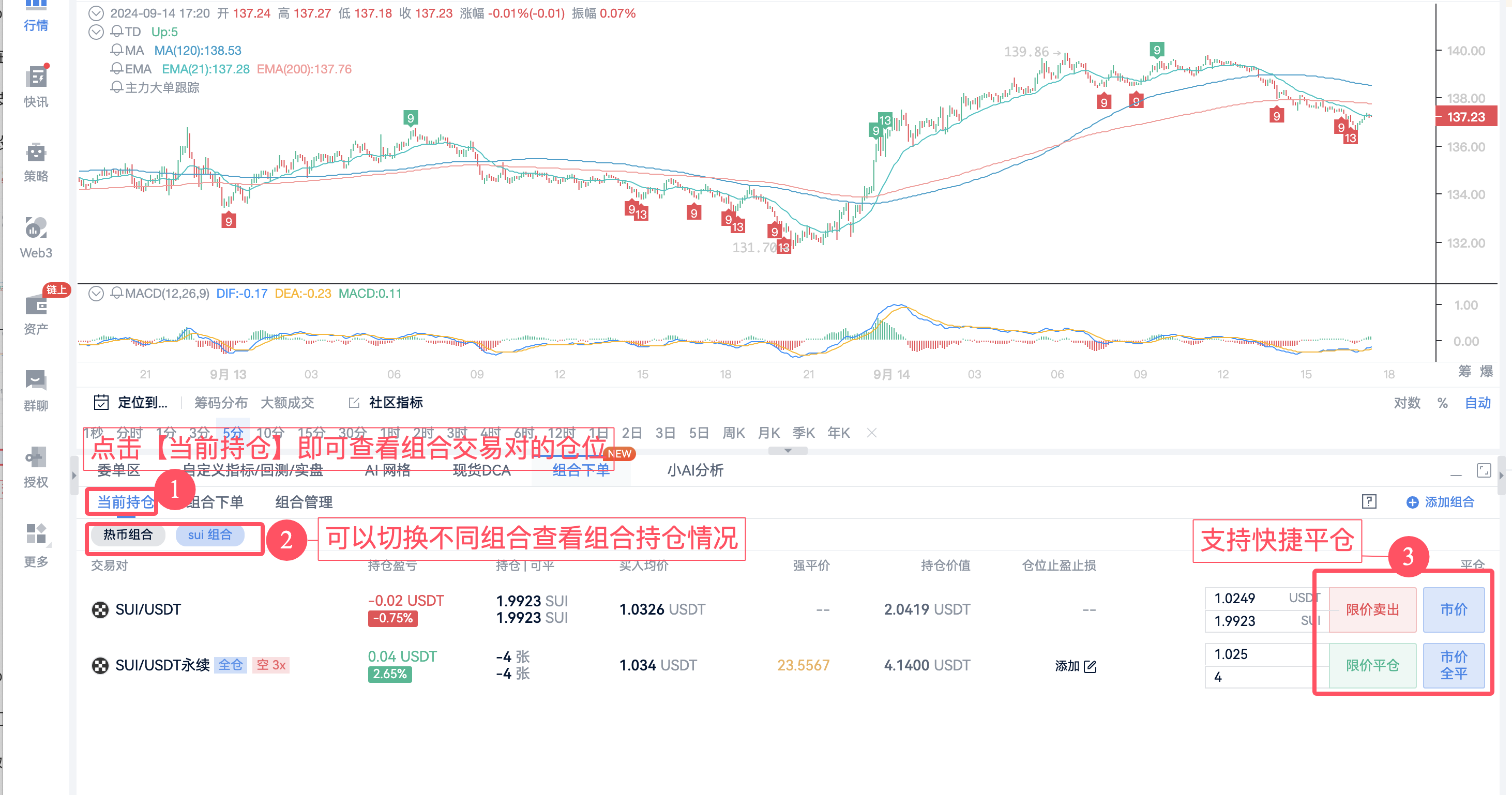Screen dimensions: 1512x795
Task: Select the 热币组合 portfolio pill
Action: click(x=128, y=534)
